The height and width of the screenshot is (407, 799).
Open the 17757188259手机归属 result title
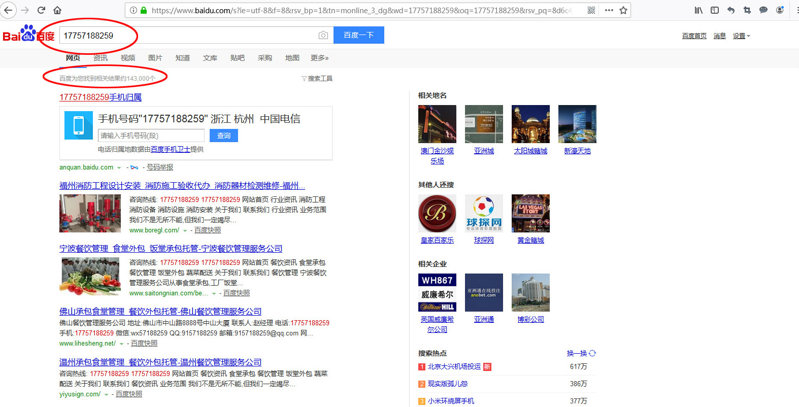coord(100,97)
